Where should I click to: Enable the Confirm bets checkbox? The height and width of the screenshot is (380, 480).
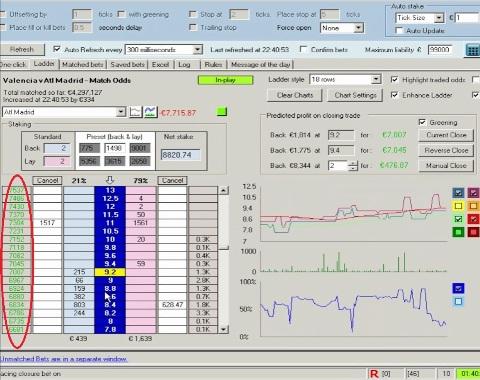(303, 49)
